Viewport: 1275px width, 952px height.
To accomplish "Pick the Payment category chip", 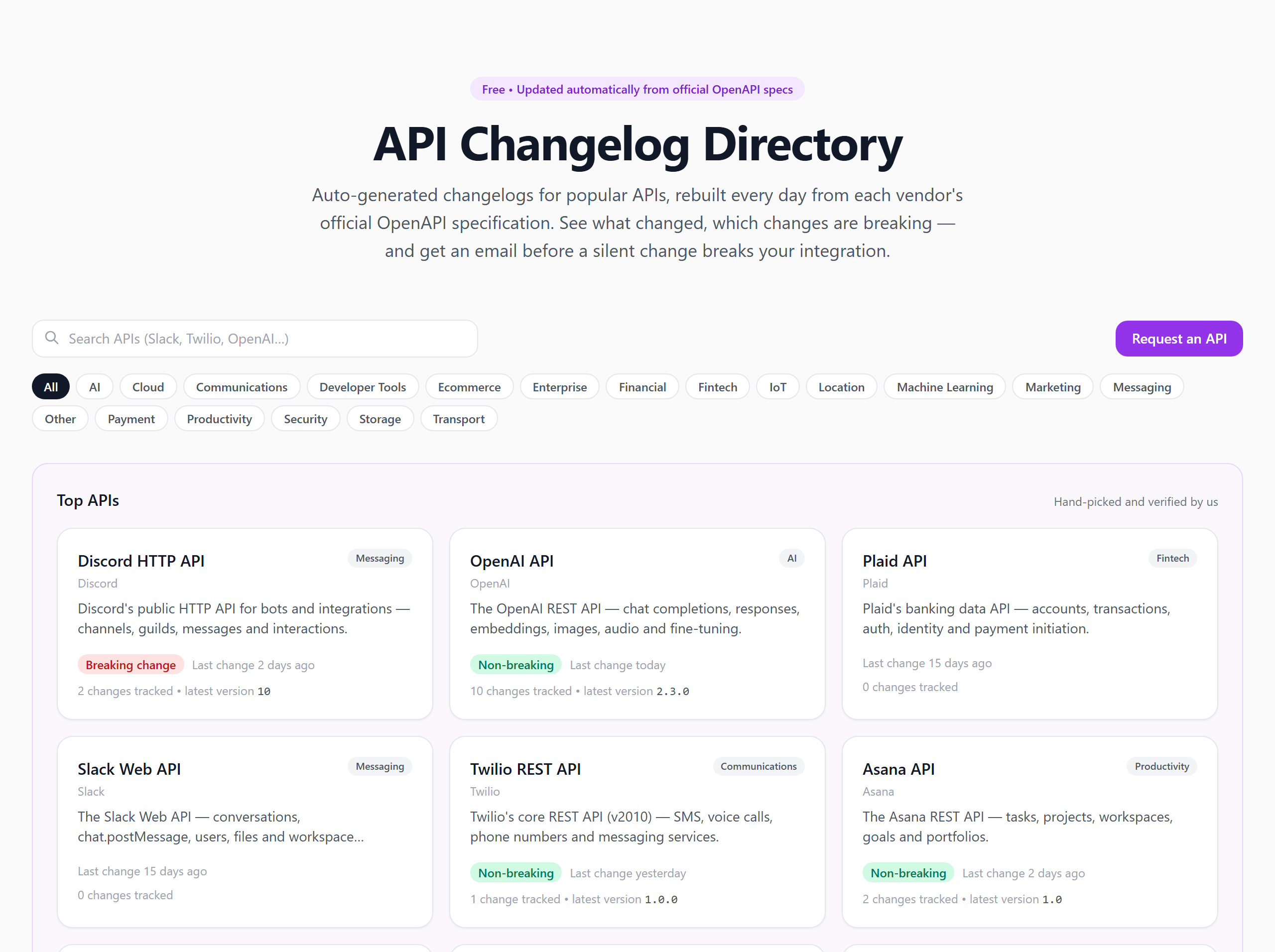I will (131, 418).
